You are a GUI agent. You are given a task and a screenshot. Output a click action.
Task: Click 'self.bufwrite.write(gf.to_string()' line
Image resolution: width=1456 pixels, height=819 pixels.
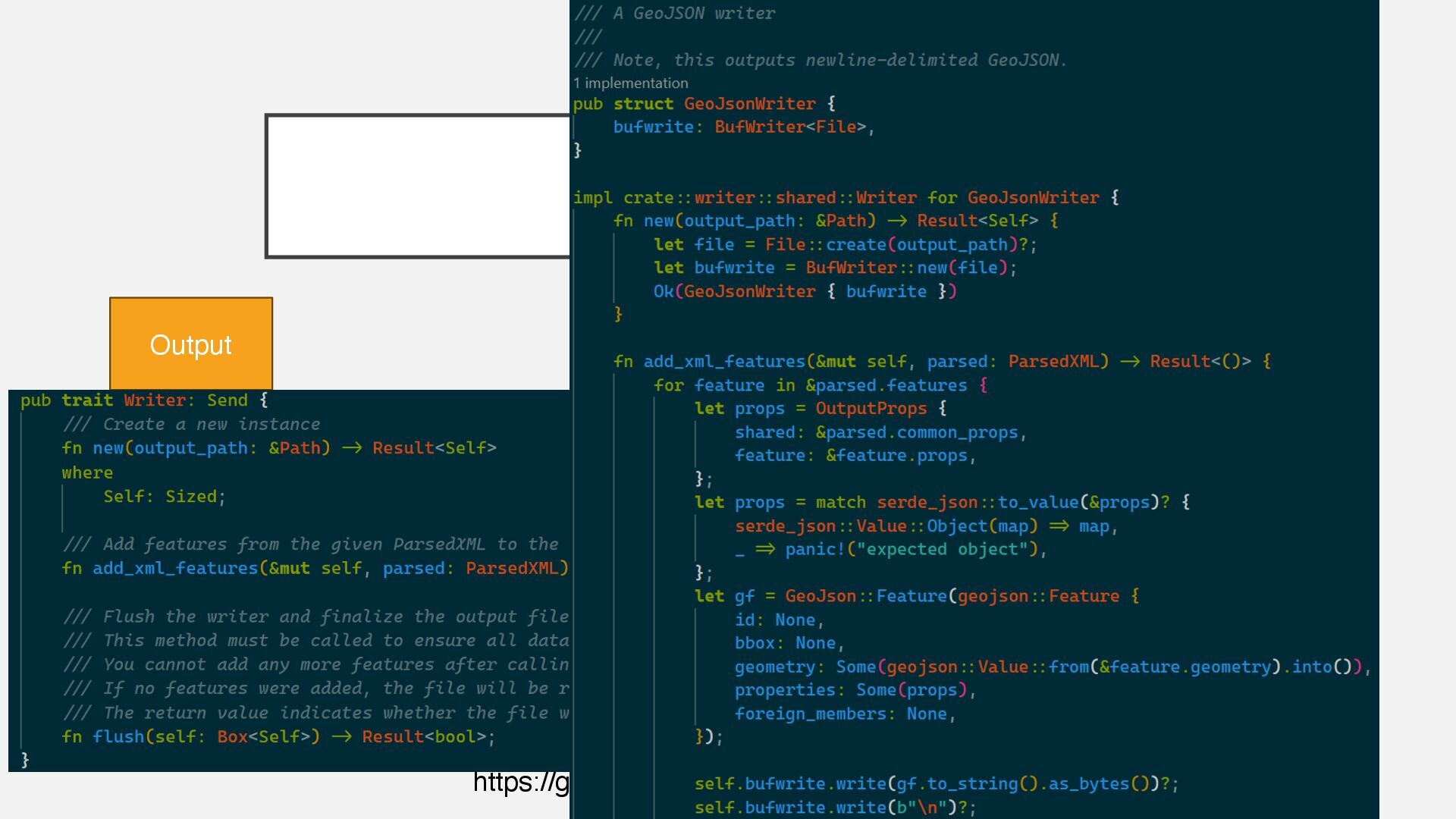tap(935, 784)
